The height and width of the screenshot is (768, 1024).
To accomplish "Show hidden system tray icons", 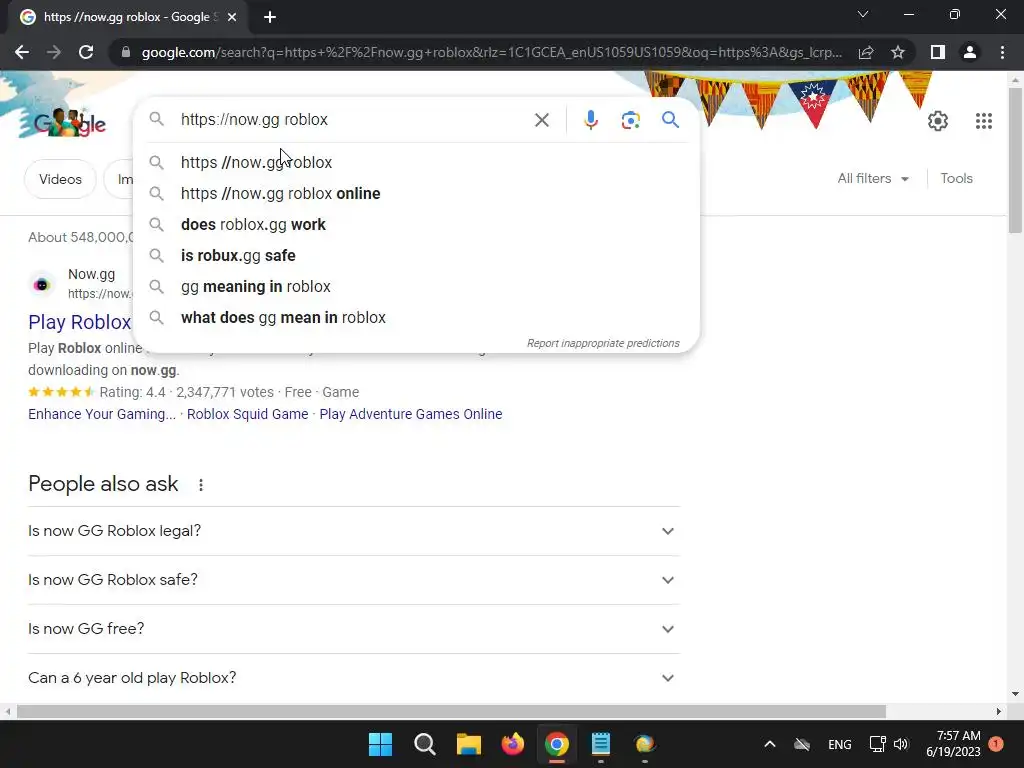I will (x=770, y=744).
